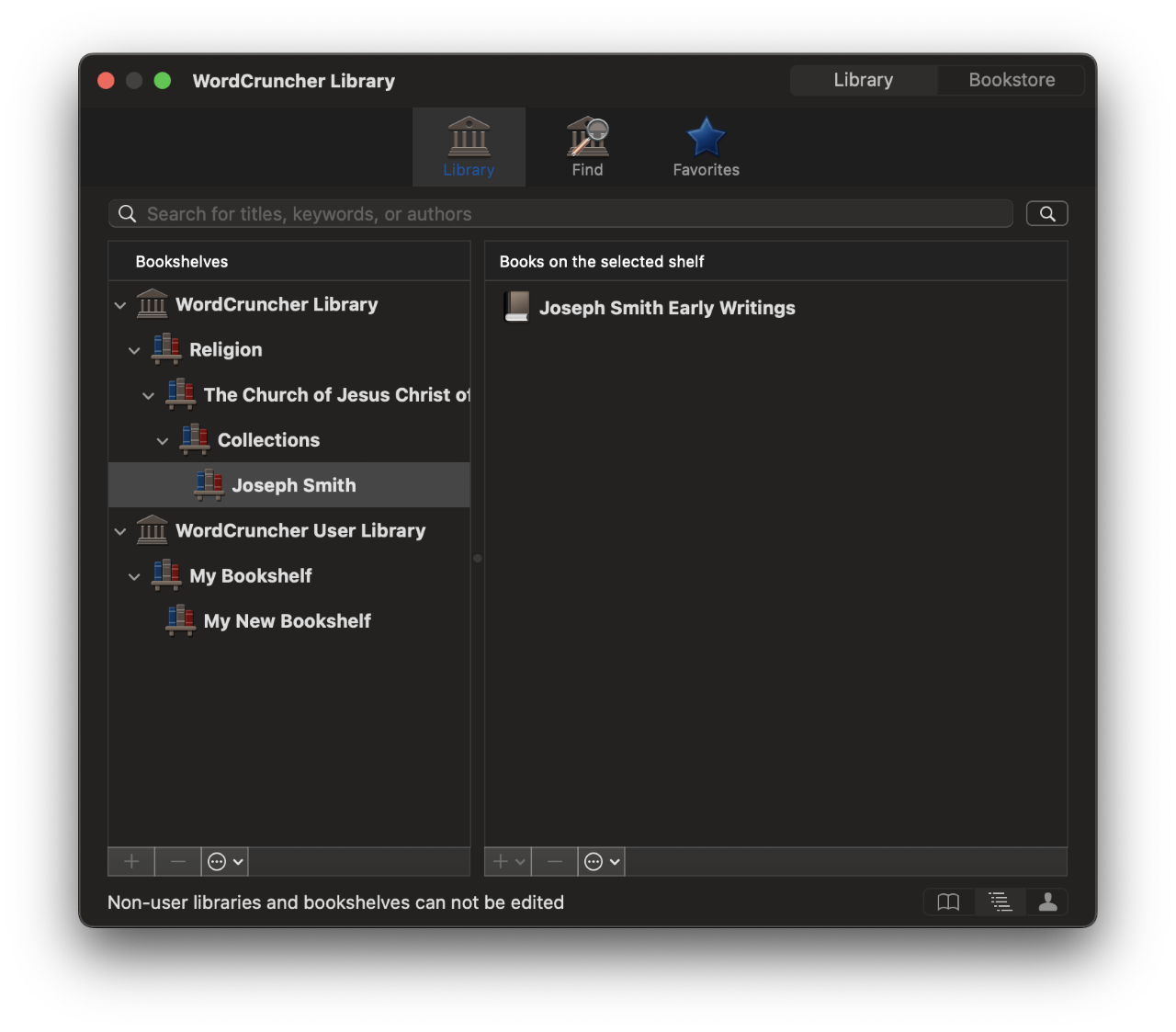Open the books more-actions dropdown
This screenshot has height=1032, width=1176.
click(x=602, y=861)
